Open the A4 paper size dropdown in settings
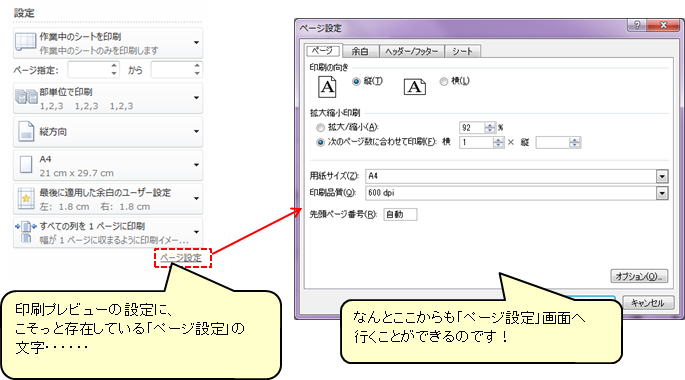 tap(108, 165)
